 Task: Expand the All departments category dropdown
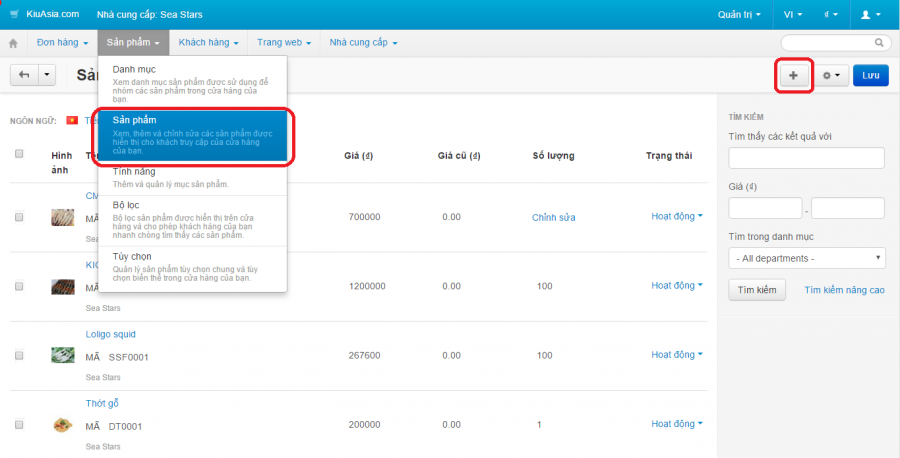[x=806, y=258]
